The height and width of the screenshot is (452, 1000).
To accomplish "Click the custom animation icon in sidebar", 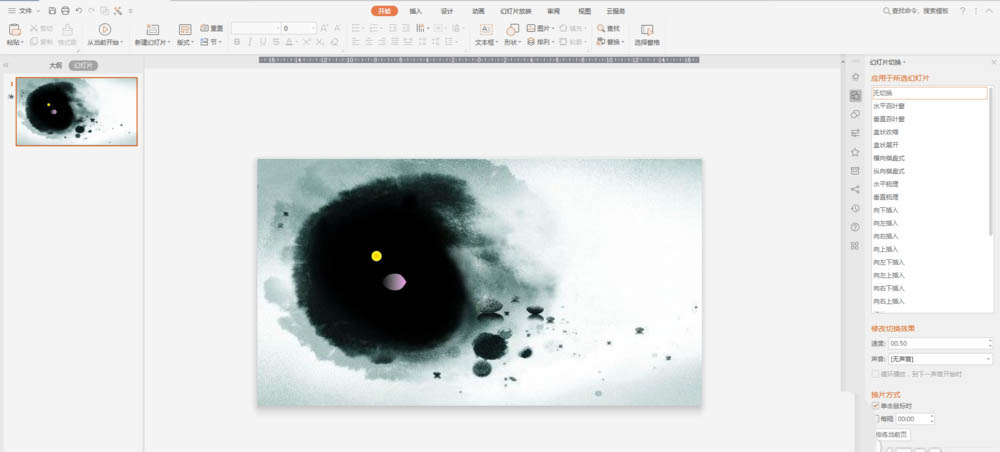I will (855, 114).
